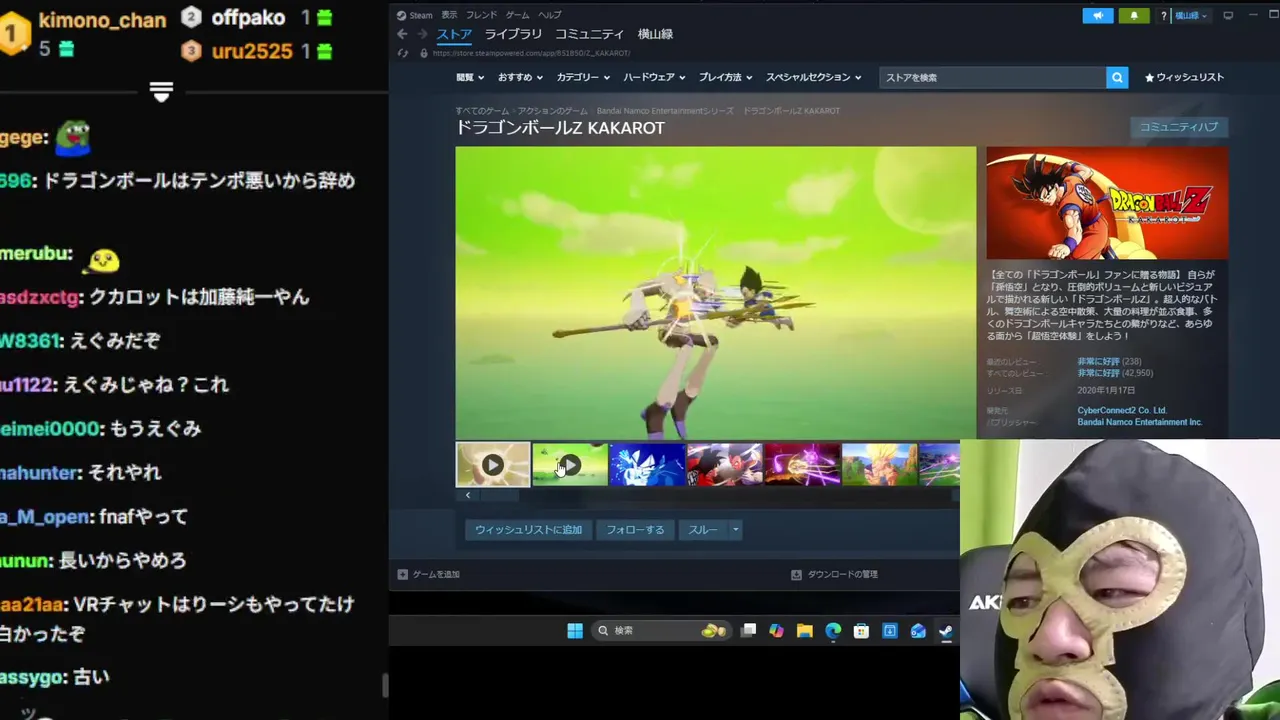Select the purple energy blast screenshot thumbnail

point(801,465)
